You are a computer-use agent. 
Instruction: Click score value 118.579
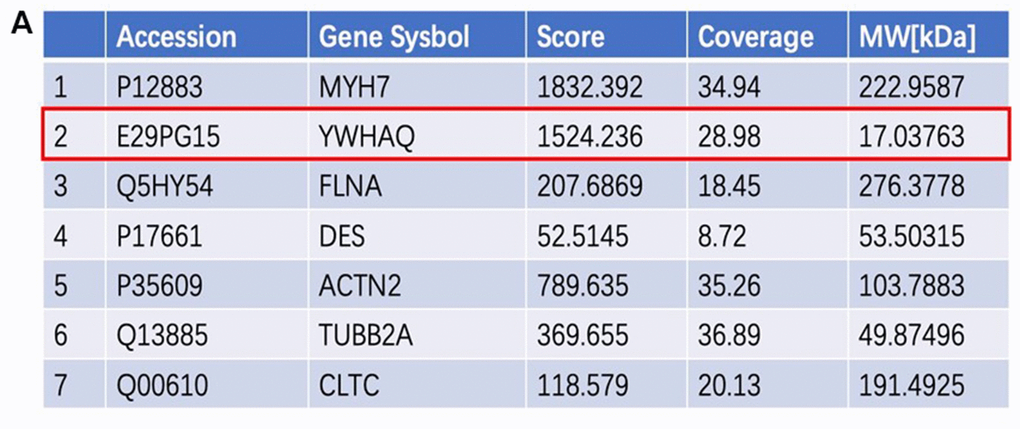[579, 385]
